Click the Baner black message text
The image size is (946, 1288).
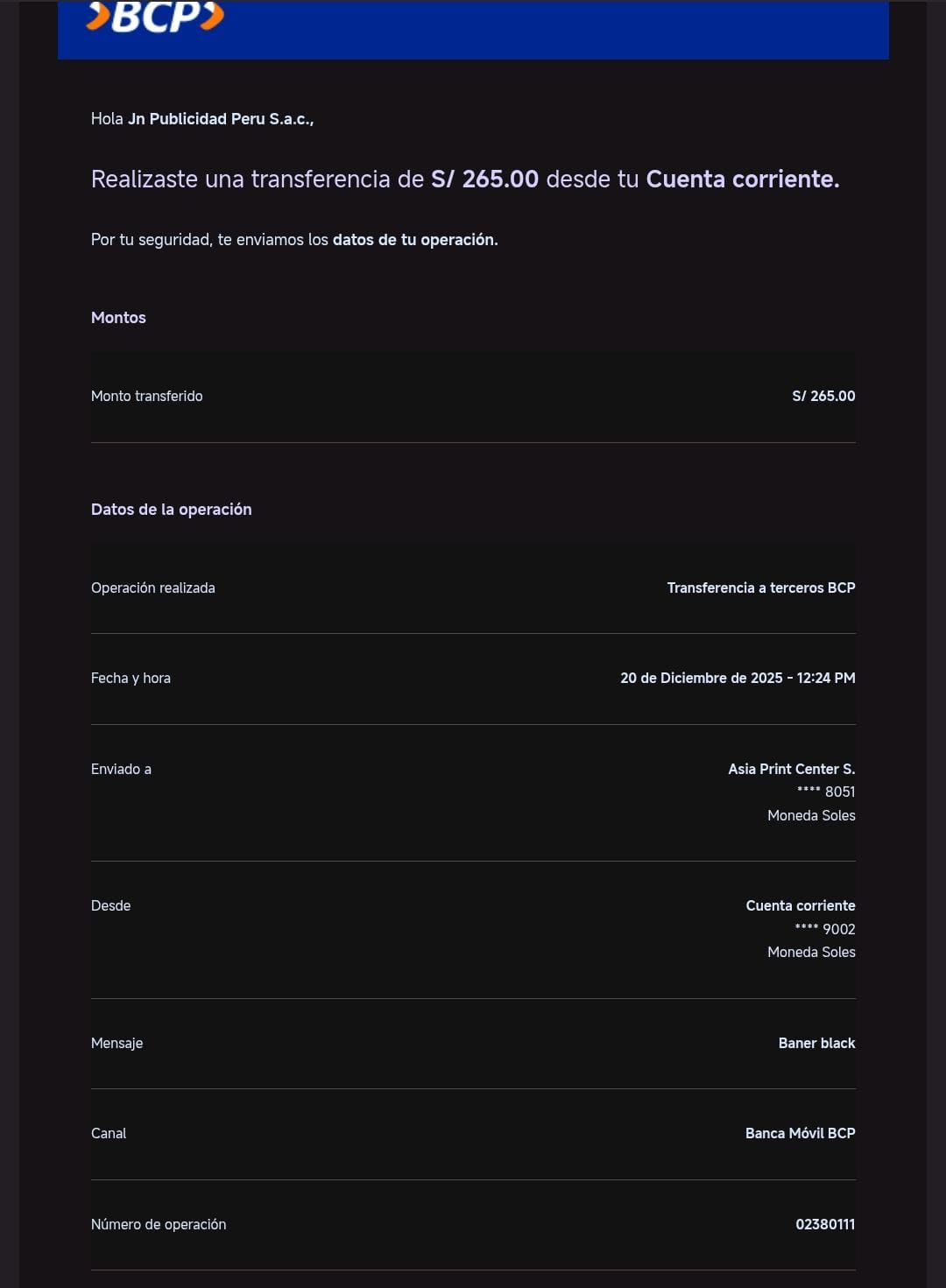click(x=816, y=1044)
